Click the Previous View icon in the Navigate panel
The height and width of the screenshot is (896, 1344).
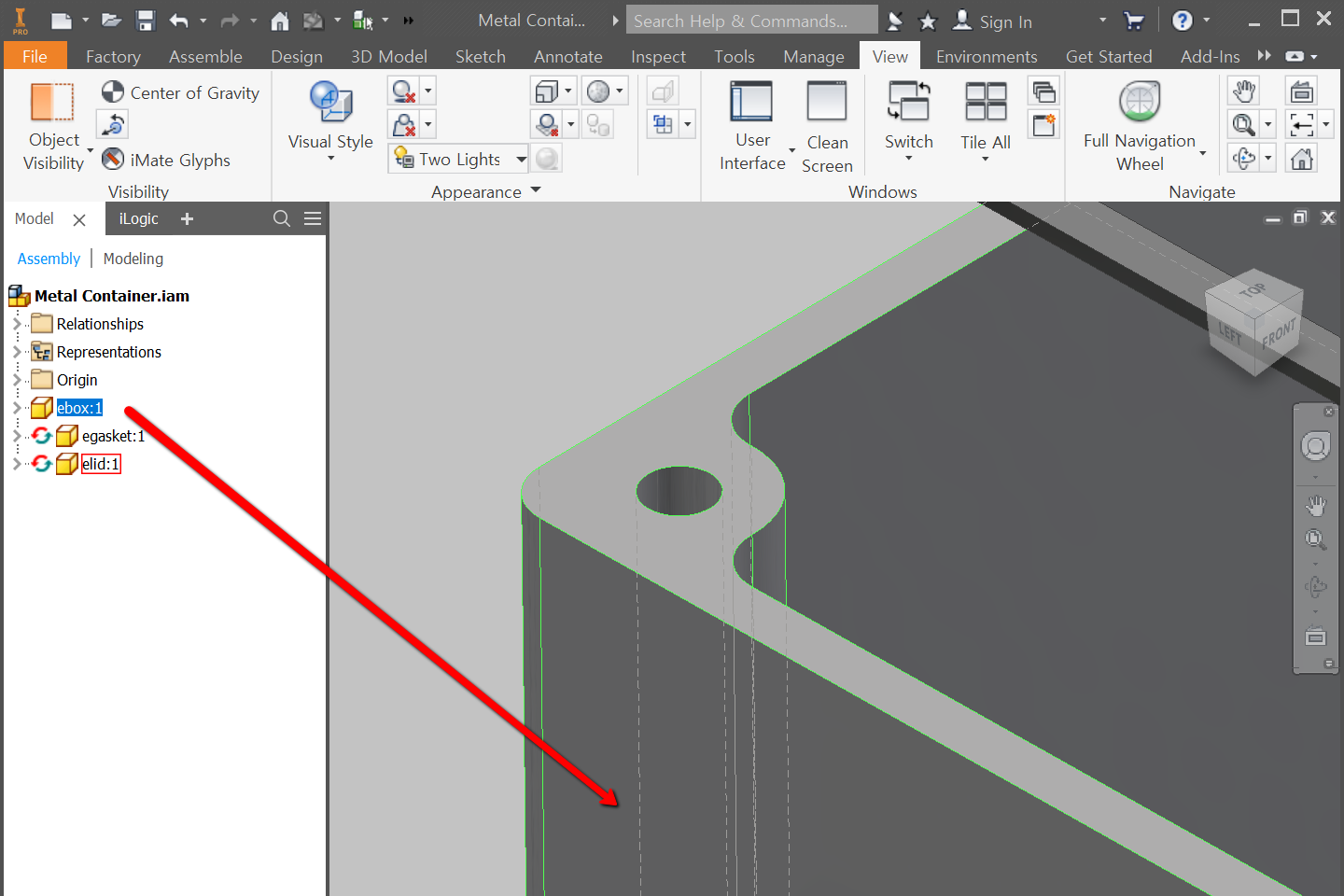1302,124
